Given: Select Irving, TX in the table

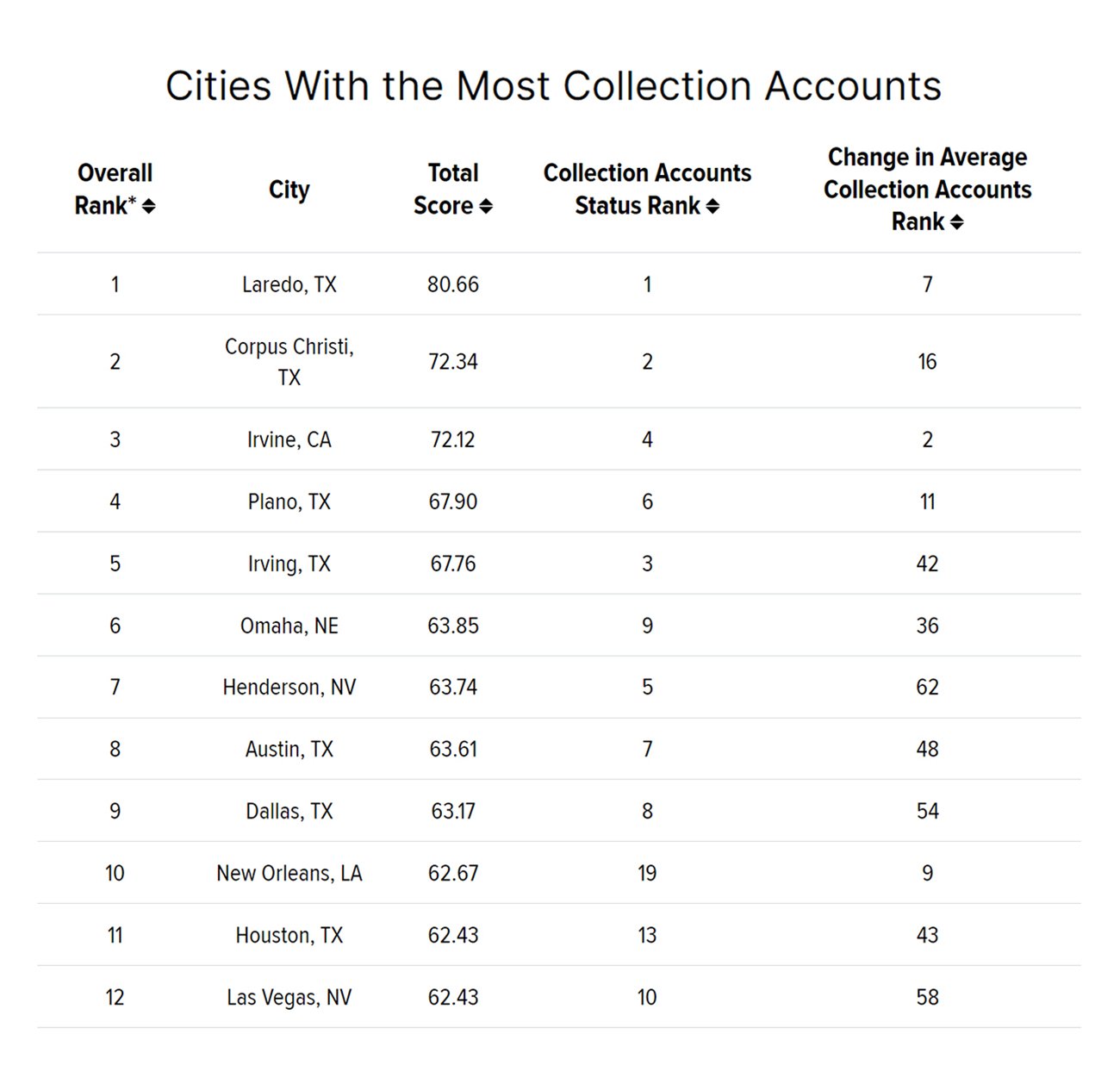Looking at the screenshot, I should tap(289, 564).
